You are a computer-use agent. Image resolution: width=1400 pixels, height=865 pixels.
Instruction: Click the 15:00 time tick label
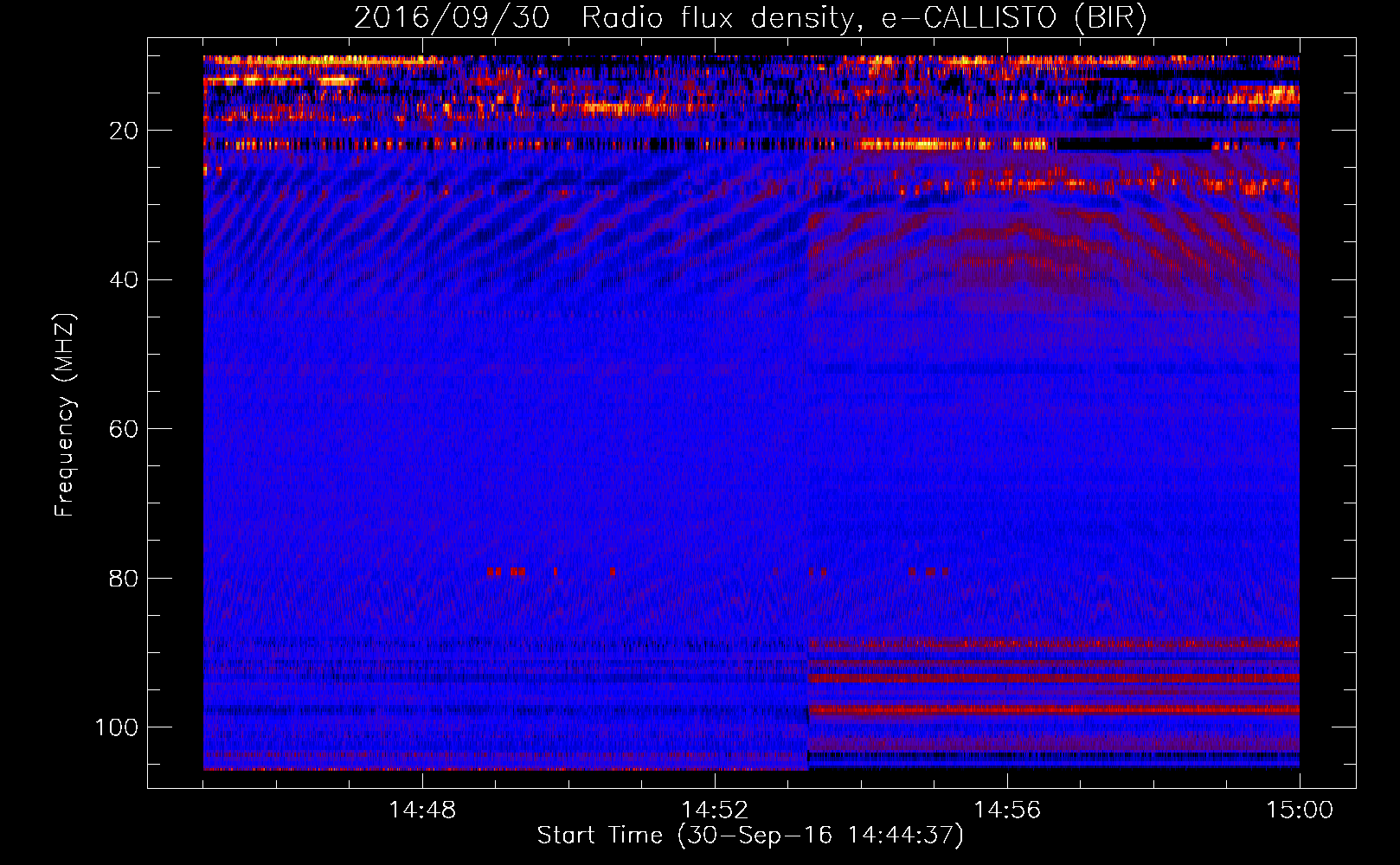[1300, 811]
